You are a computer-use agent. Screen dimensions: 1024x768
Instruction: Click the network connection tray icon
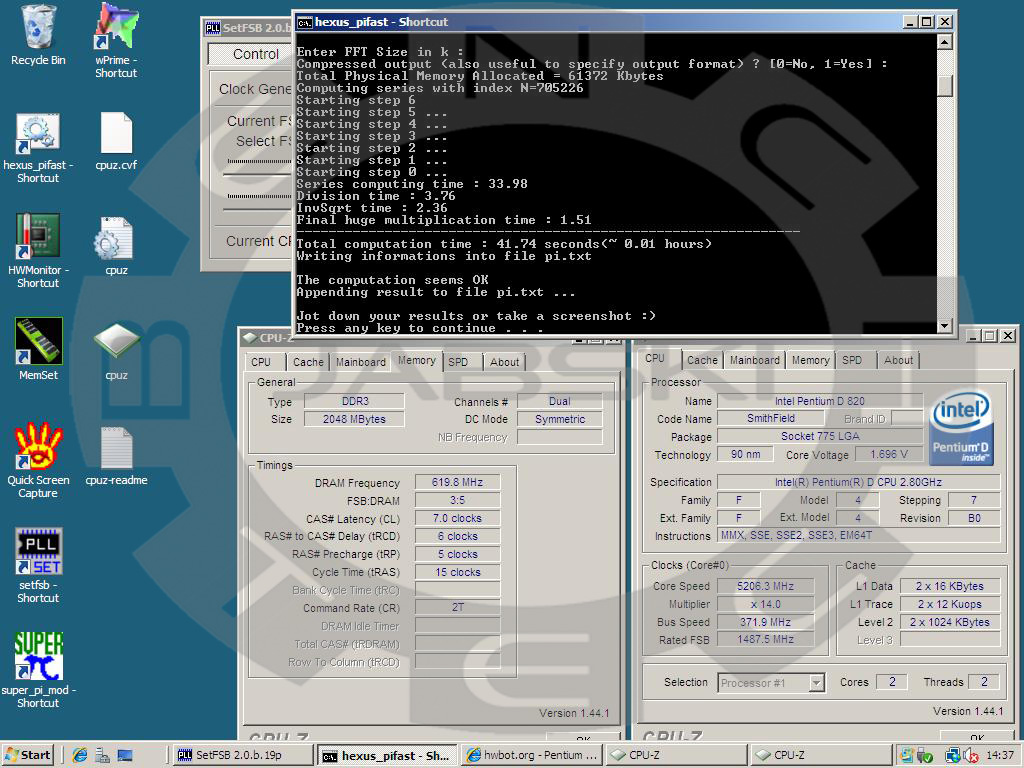[953, 756]
